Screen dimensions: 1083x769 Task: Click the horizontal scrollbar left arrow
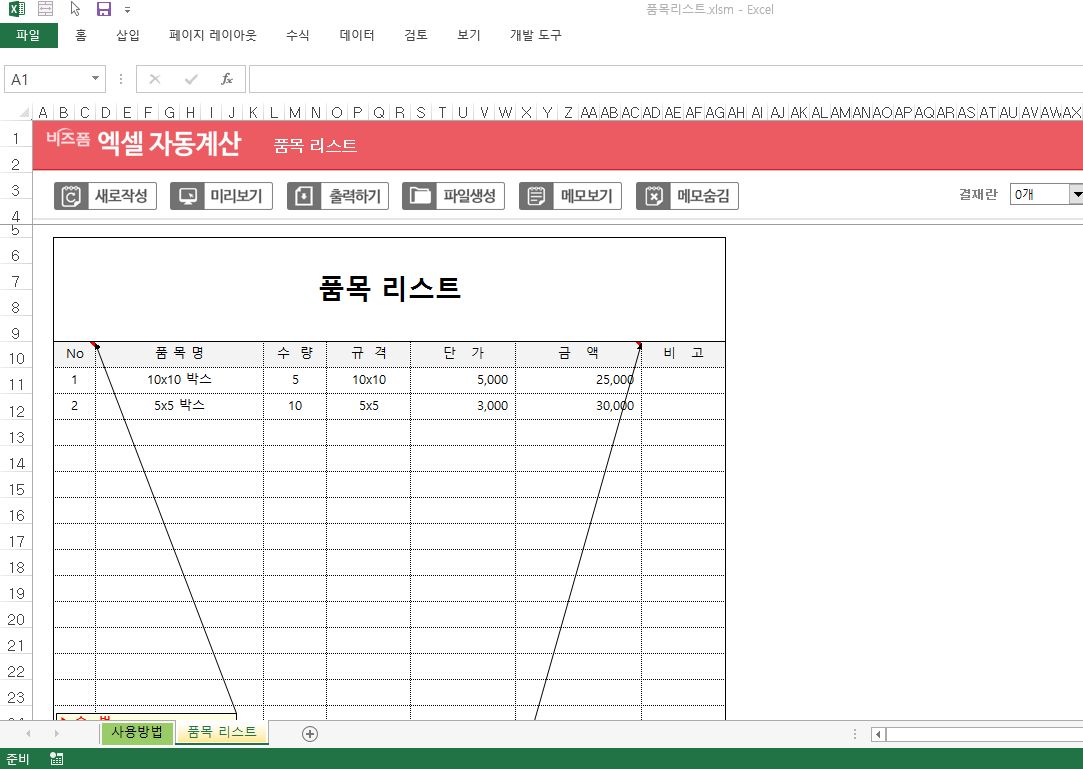[878, 734]
